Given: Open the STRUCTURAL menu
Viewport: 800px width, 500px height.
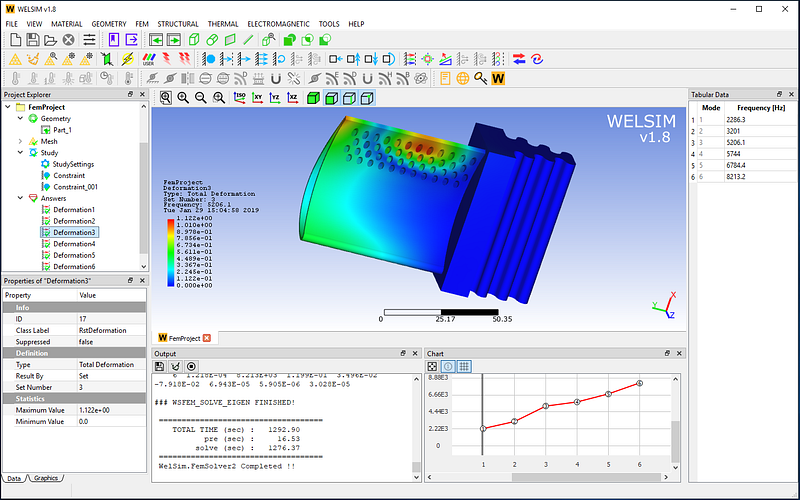Looking at the screenshot, I should (x=178, y=24).
